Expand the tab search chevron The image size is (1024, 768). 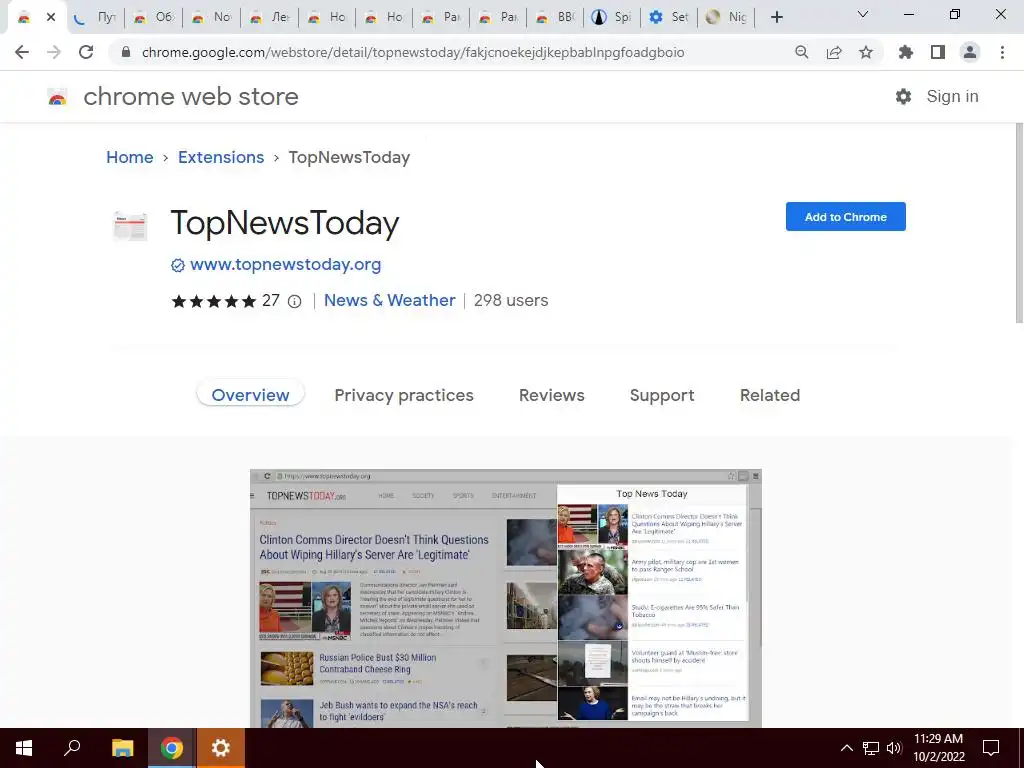pos(863,14)
